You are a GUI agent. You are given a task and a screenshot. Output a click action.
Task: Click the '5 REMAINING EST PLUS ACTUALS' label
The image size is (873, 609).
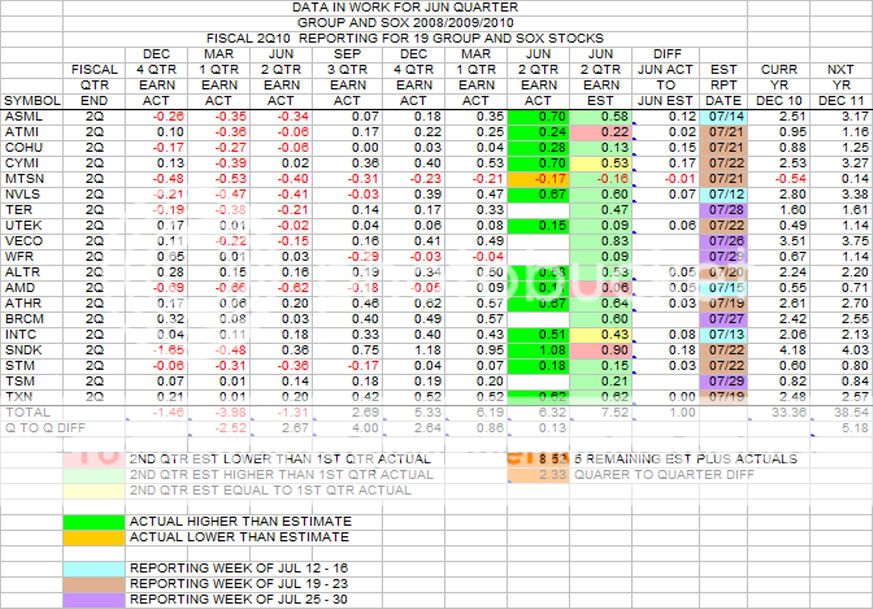tap(685, 458)
